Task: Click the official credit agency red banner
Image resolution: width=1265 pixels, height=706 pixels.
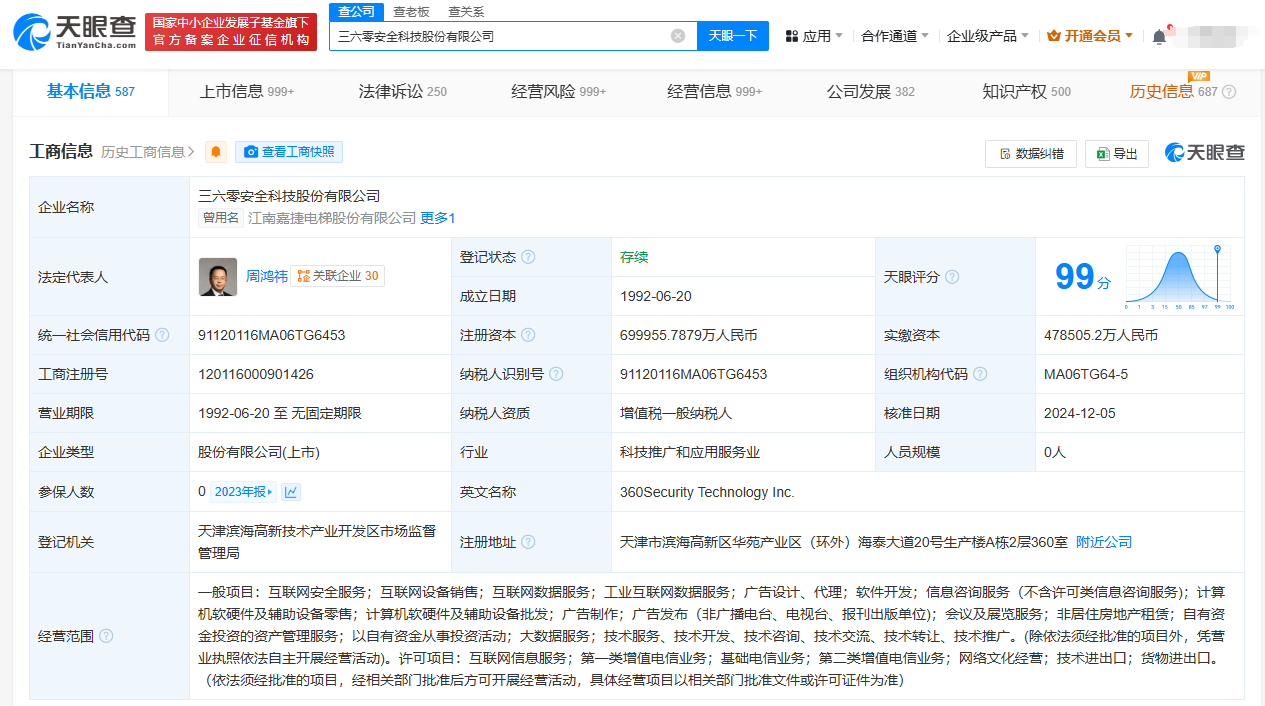Action: click(231, 32)
